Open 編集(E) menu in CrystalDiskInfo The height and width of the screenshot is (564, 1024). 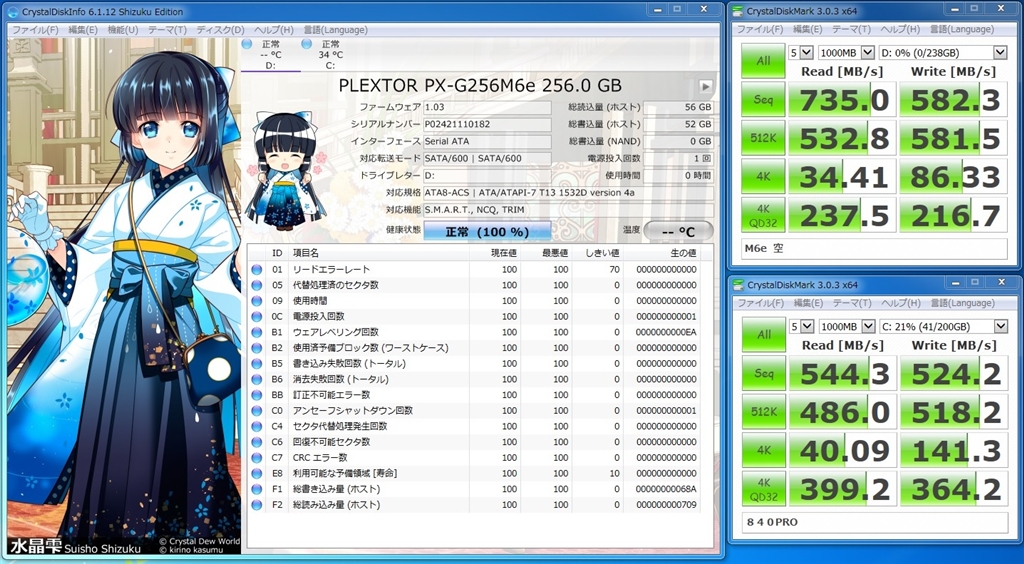coord(83,30)
